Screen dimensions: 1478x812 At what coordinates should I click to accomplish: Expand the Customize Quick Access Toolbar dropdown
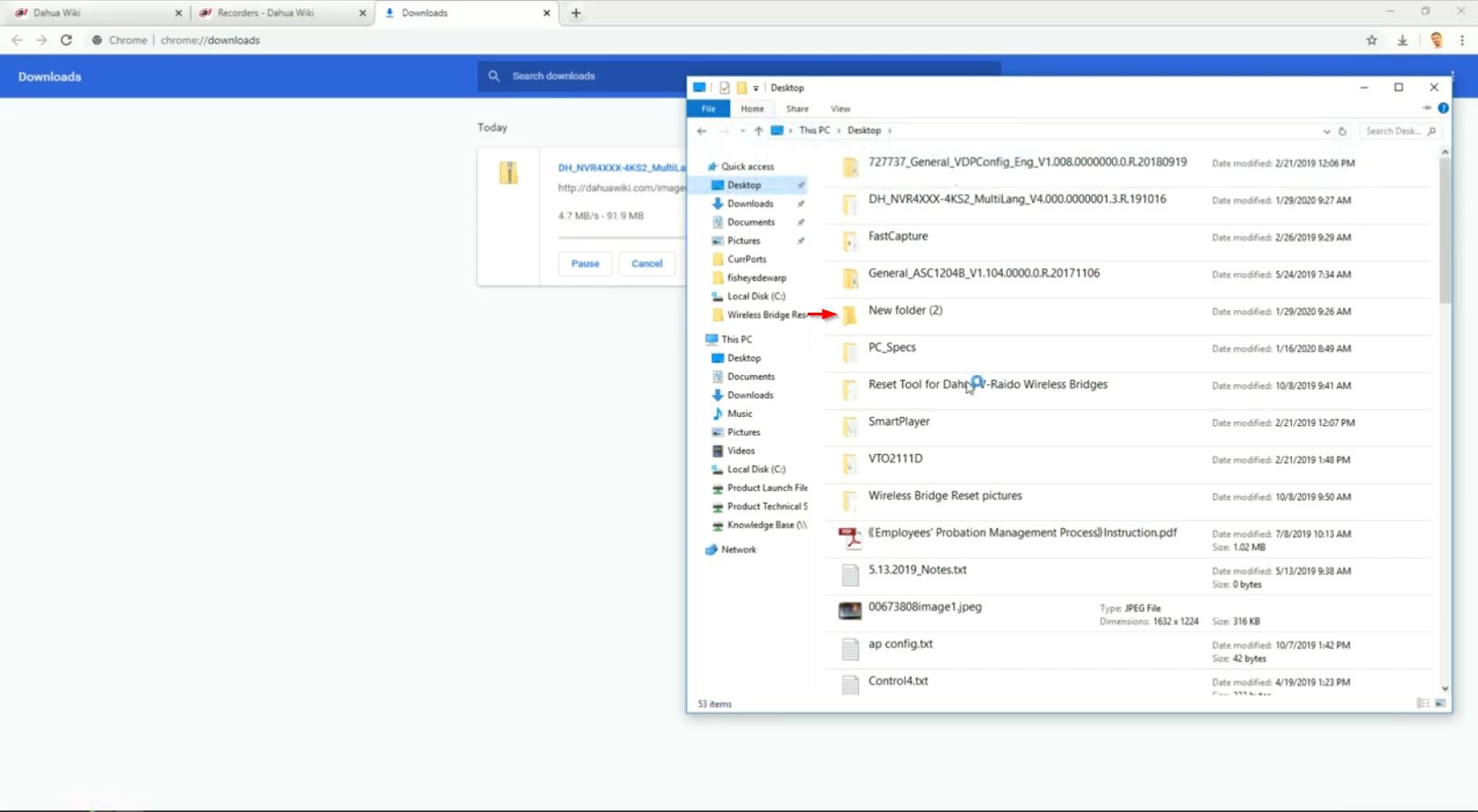[x=756, y=88]
